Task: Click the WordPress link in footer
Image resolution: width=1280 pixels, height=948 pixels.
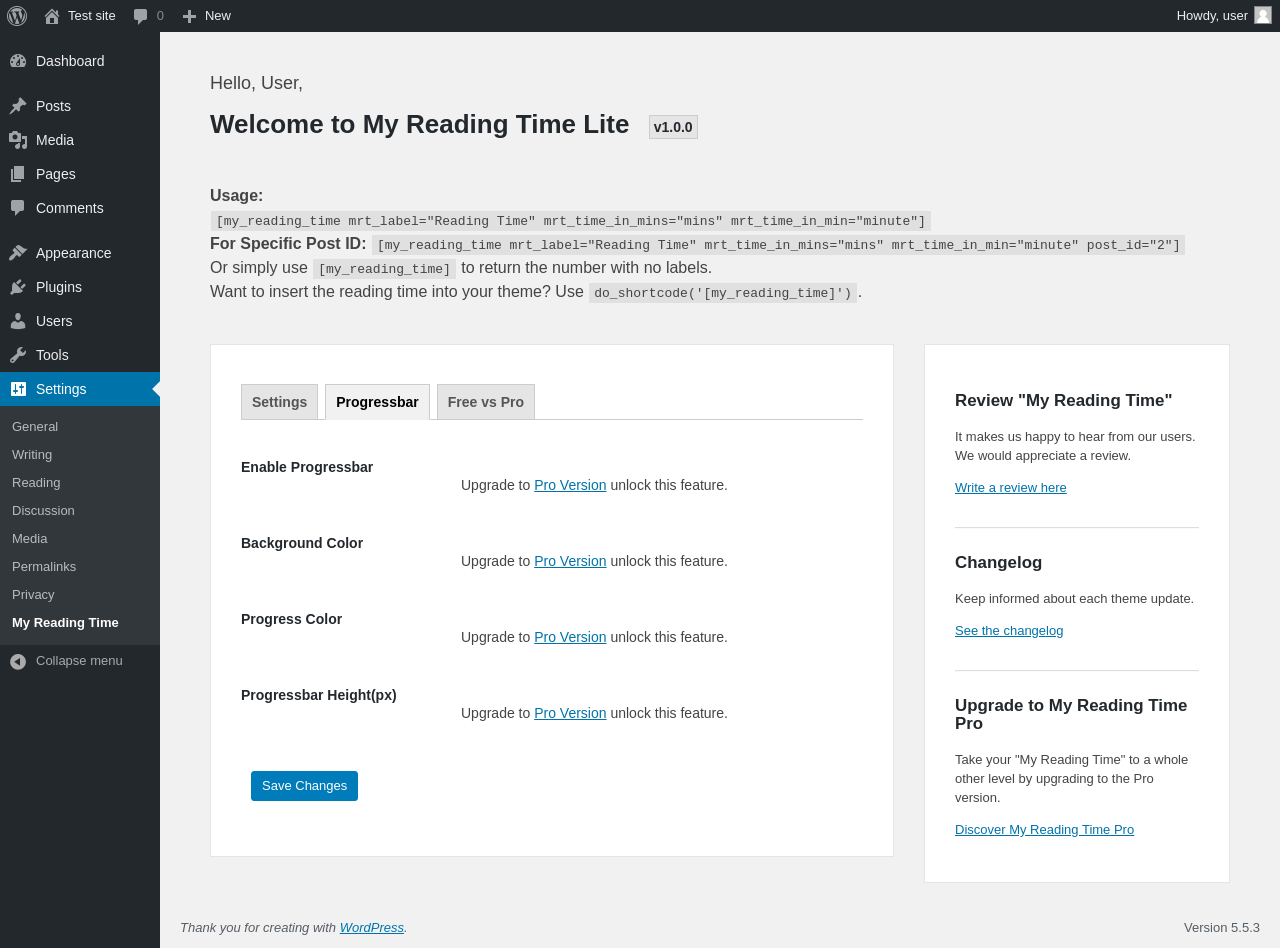Action: coord(372,928)
